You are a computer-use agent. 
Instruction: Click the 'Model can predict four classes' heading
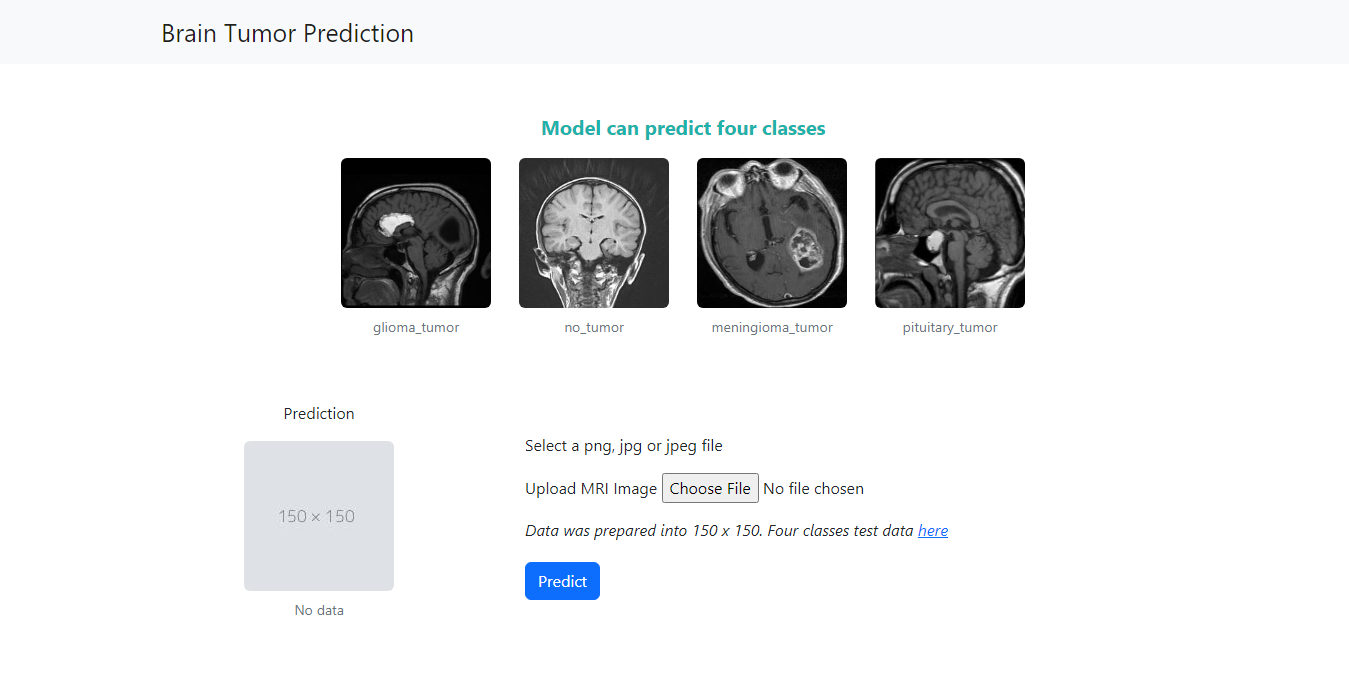coord(683,128)
